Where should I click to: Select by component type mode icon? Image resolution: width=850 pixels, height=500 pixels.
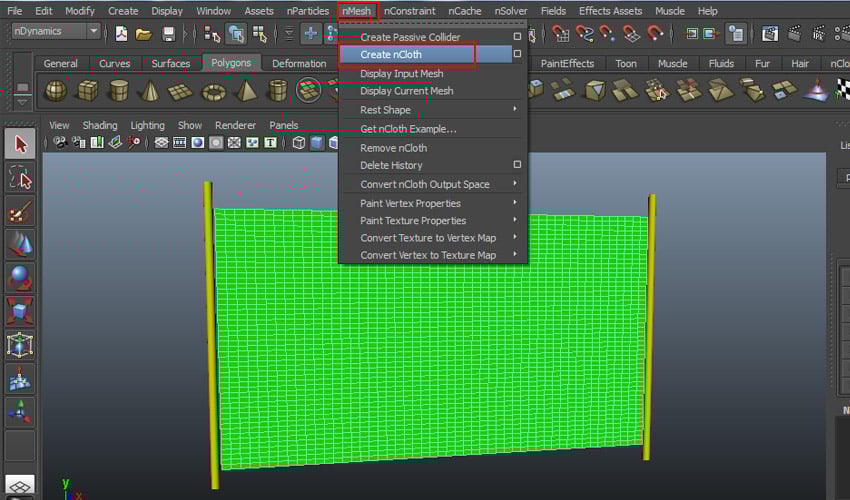coord(260,34)
